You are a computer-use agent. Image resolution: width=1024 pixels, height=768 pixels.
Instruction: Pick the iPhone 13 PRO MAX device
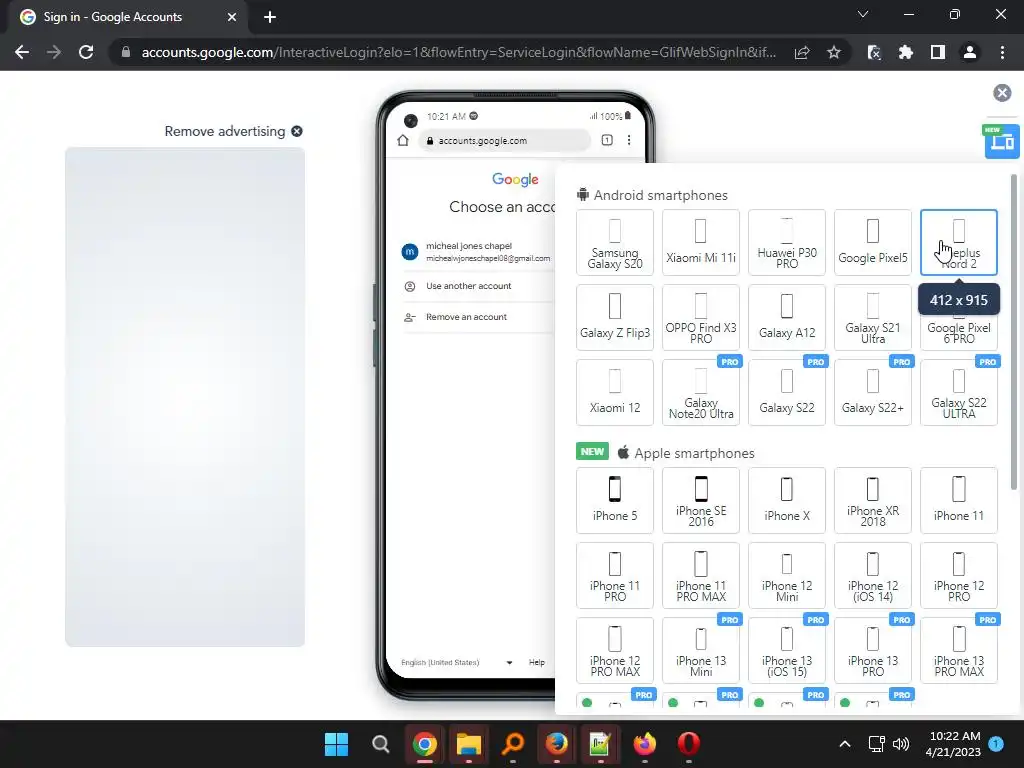[x=959, y=650]
